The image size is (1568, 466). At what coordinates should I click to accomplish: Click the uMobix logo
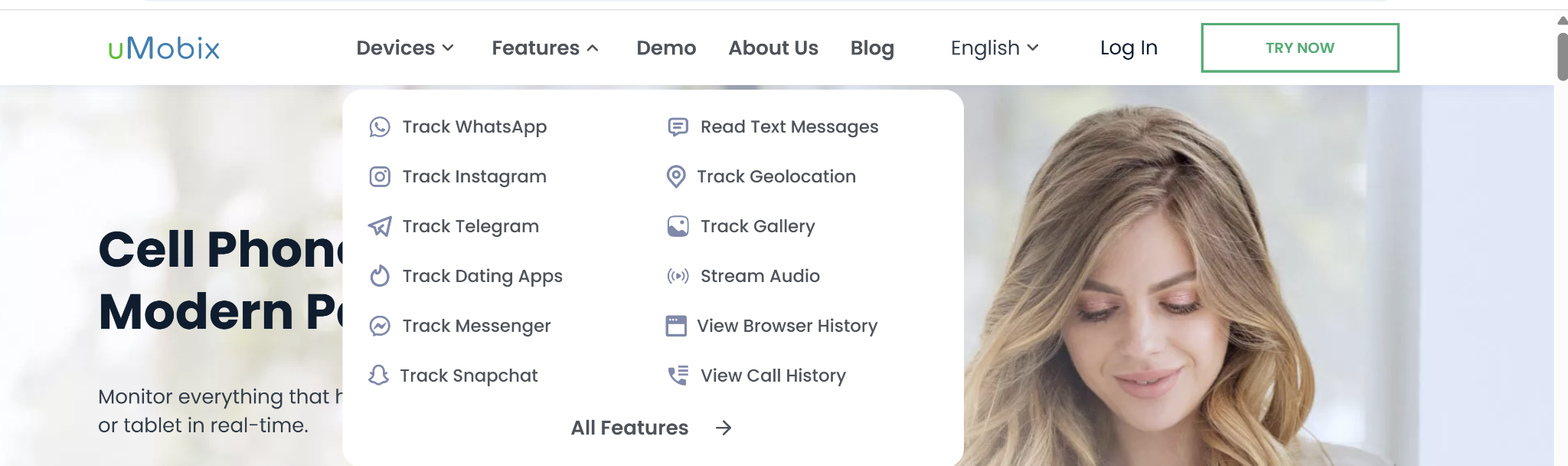click(x=164, y=48)
